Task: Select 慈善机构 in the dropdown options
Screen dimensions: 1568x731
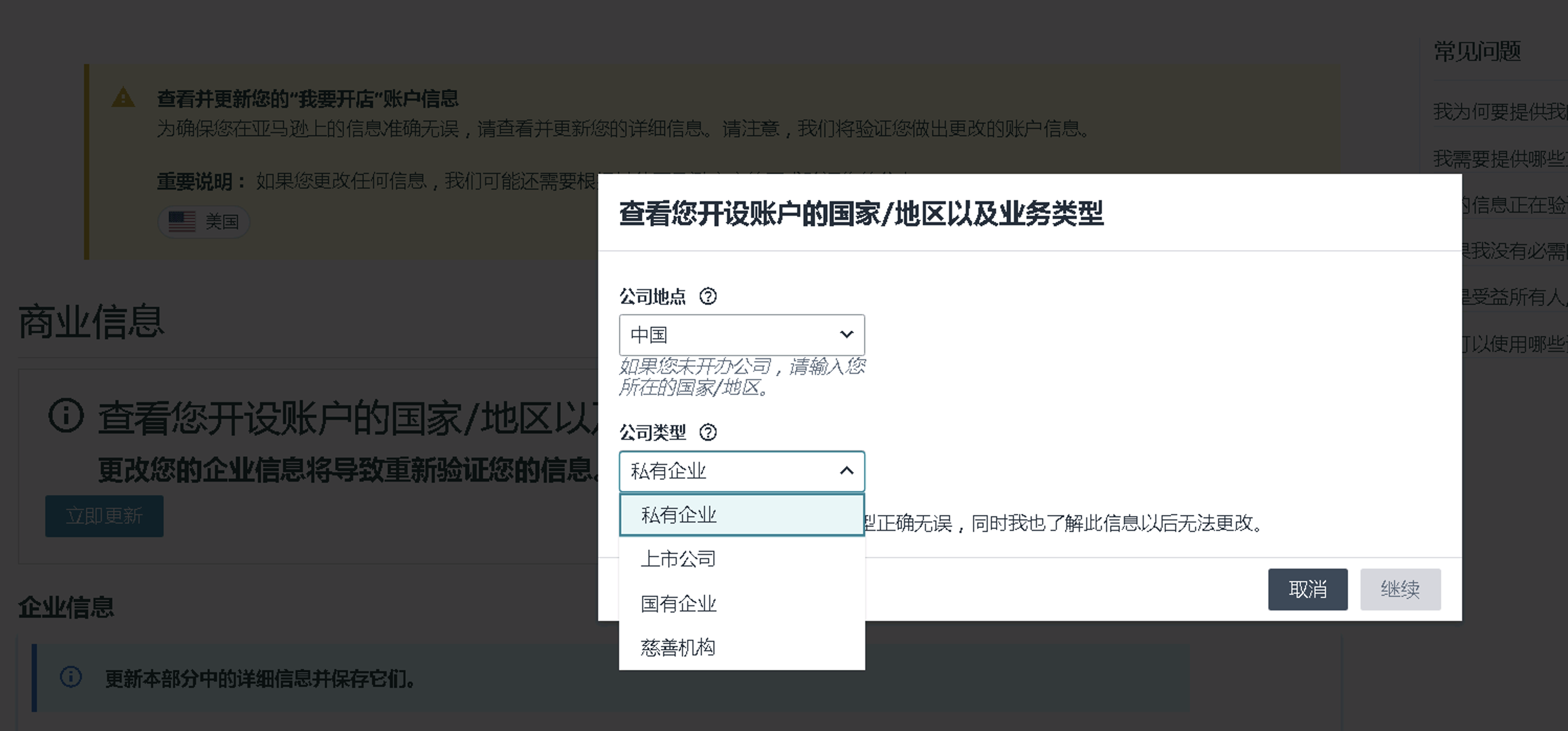Action: (x=678, y=648)
